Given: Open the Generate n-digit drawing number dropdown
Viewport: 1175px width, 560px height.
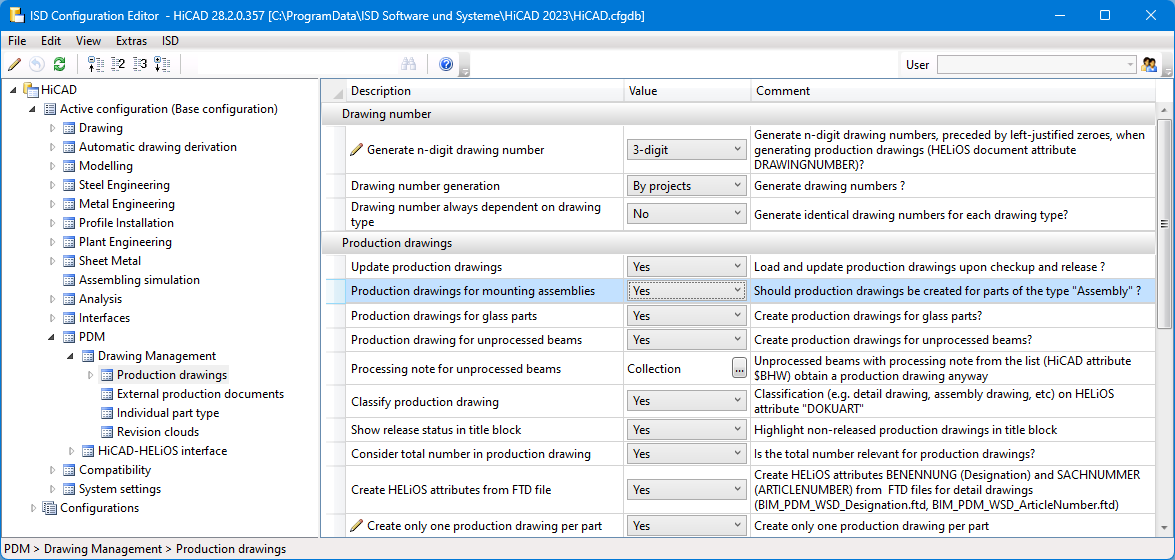Looking at the screenshot, I should (x=686, y=150).
